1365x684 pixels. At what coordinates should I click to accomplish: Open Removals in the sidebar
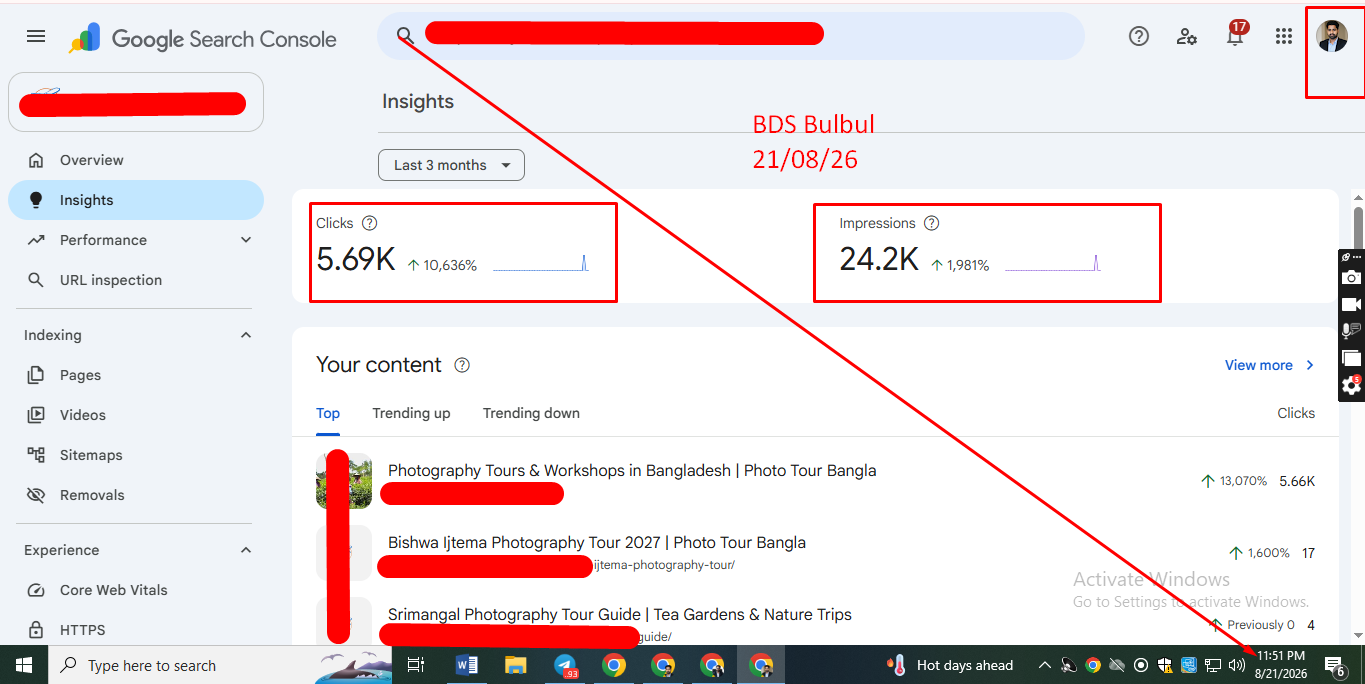click(136, 495)
